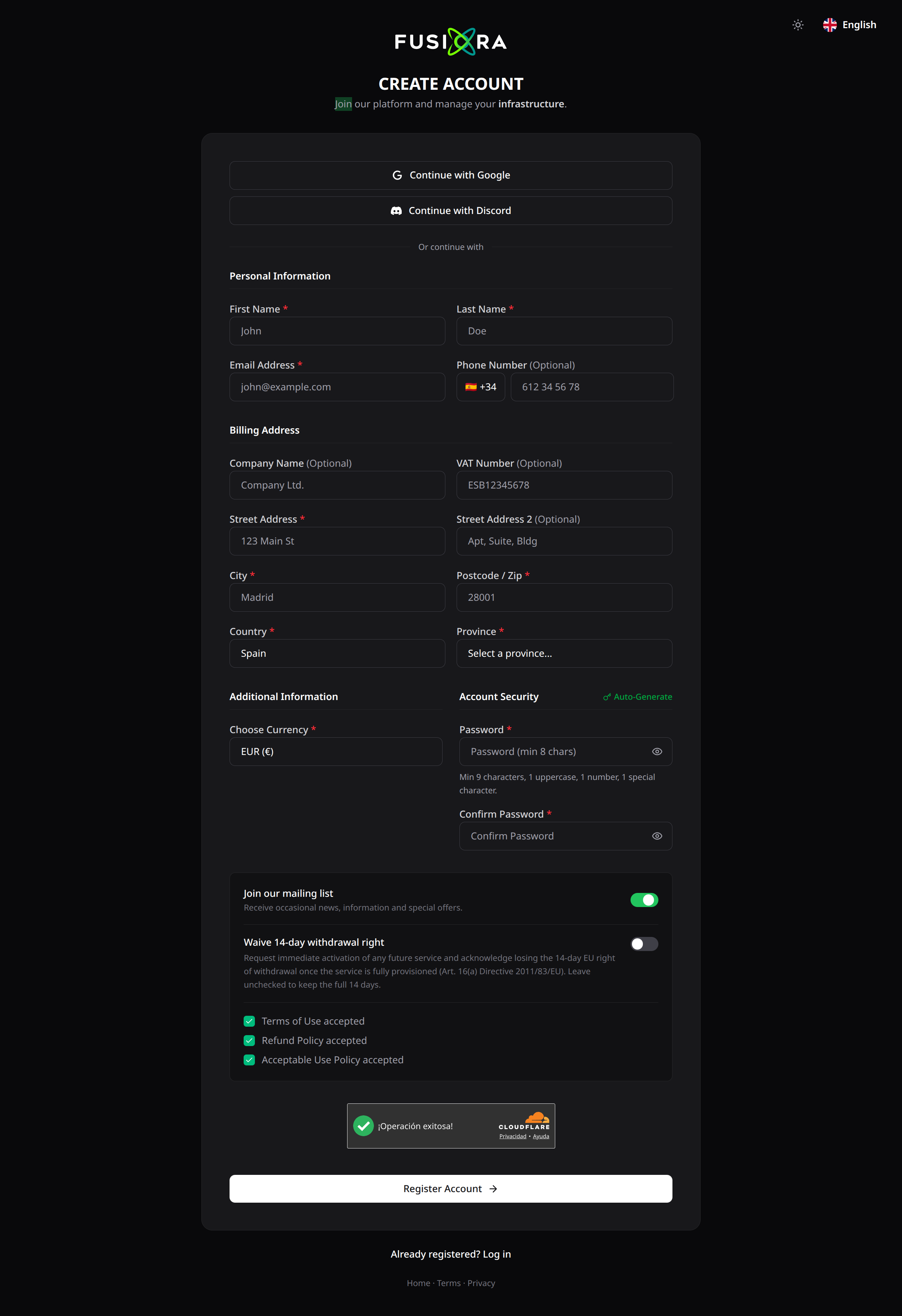902x1316 pixels.
Task: Uncheck Terms of Use accepted checkbox
Action: [x=249, y=1021]
